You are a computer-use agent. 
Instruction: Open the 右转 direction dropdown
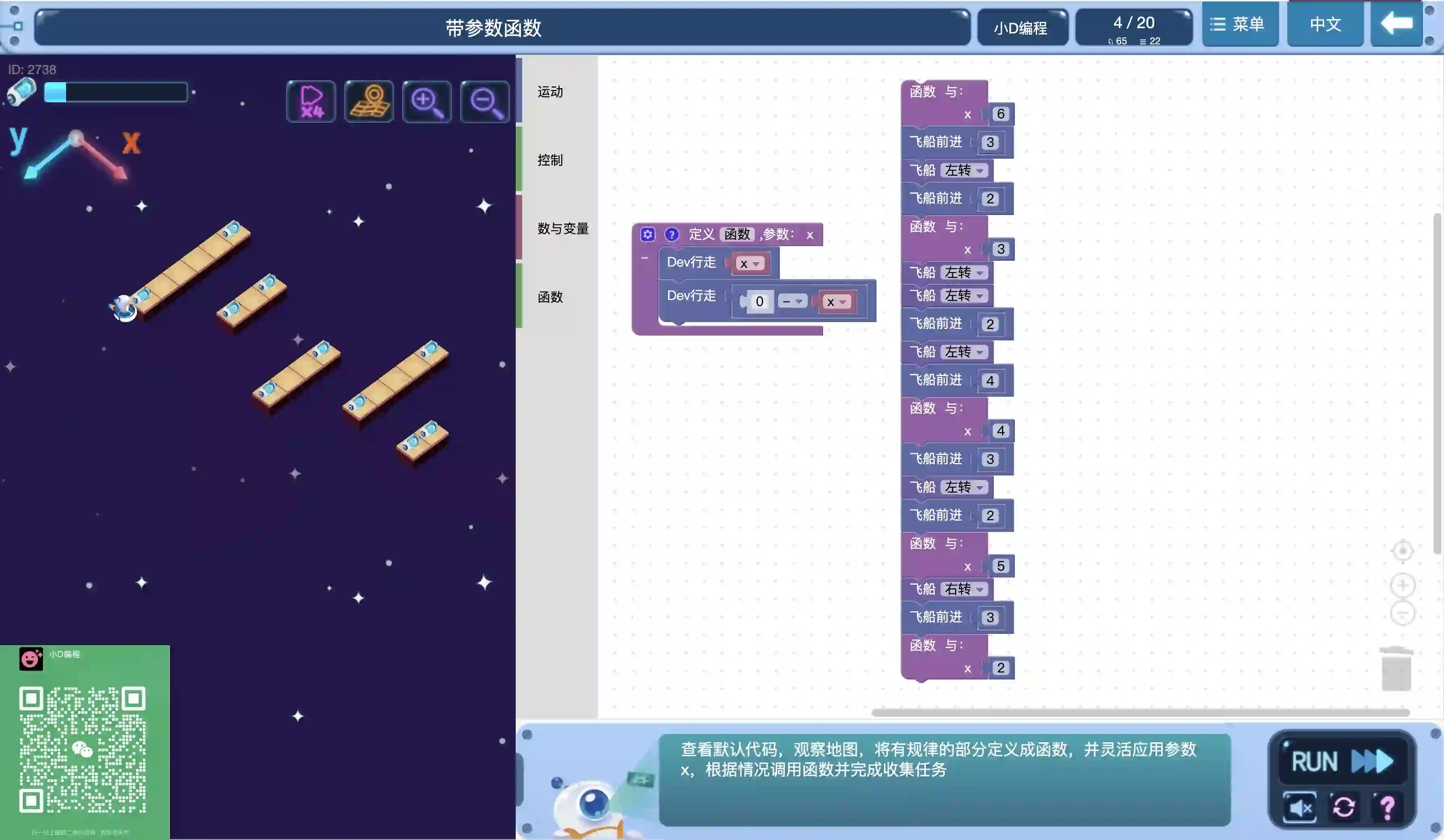coord(965,589)
